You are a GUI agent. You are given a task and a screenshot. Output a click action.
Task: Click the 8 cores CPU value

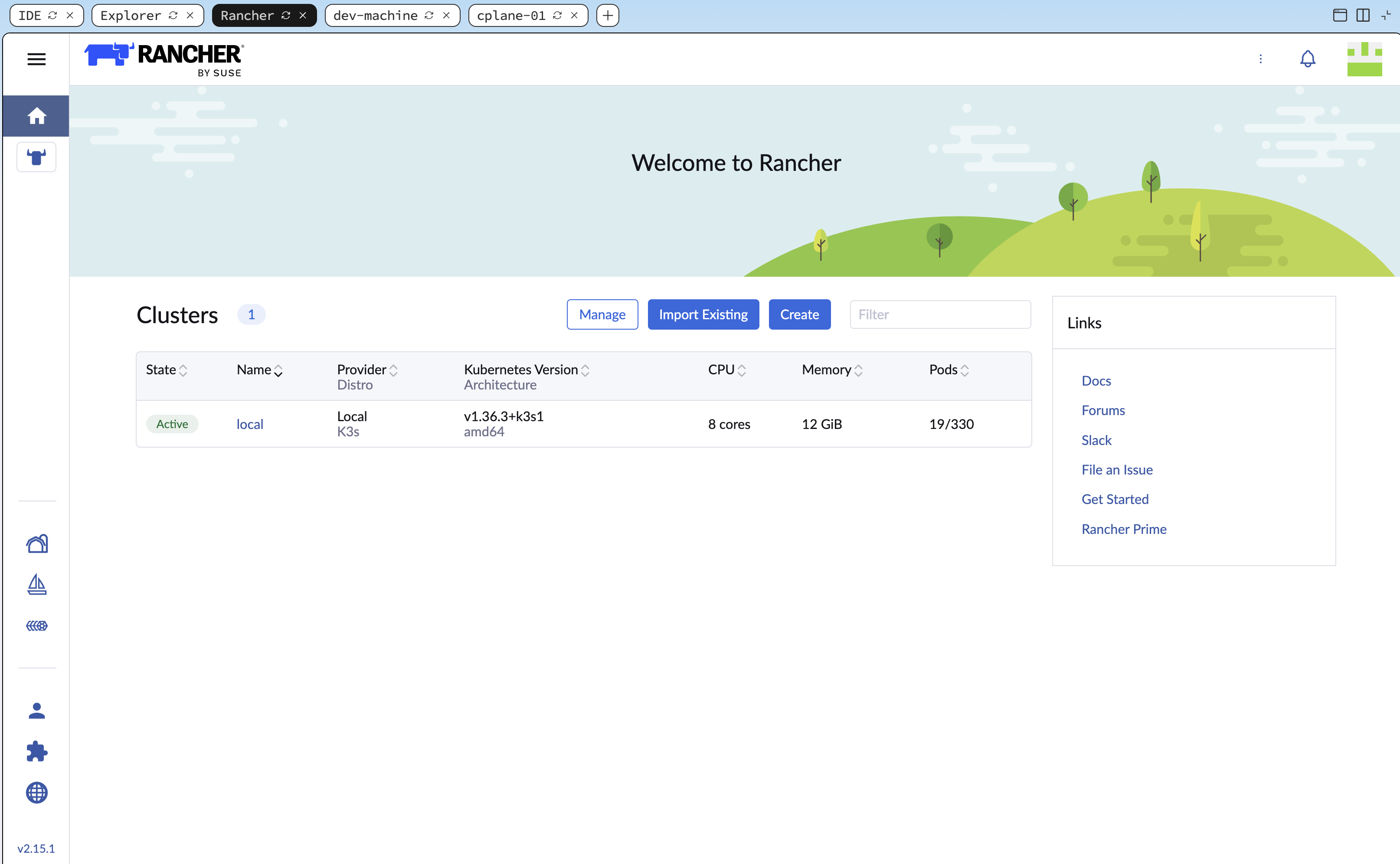coord(729,424)
